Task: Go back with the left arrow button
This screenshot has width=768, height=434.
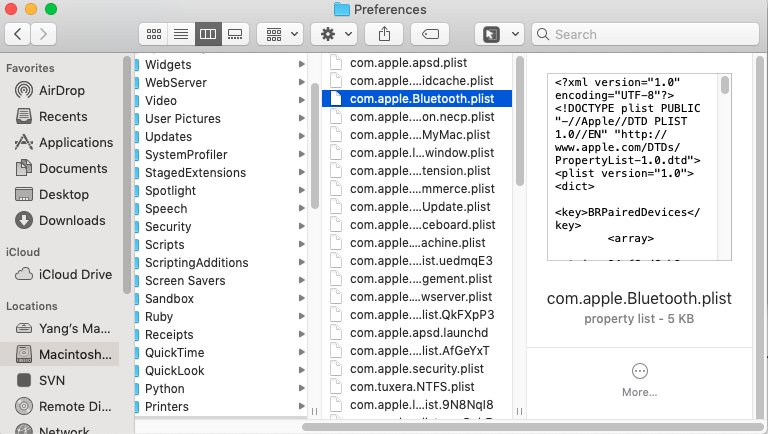Action: [x=18, y=34]
